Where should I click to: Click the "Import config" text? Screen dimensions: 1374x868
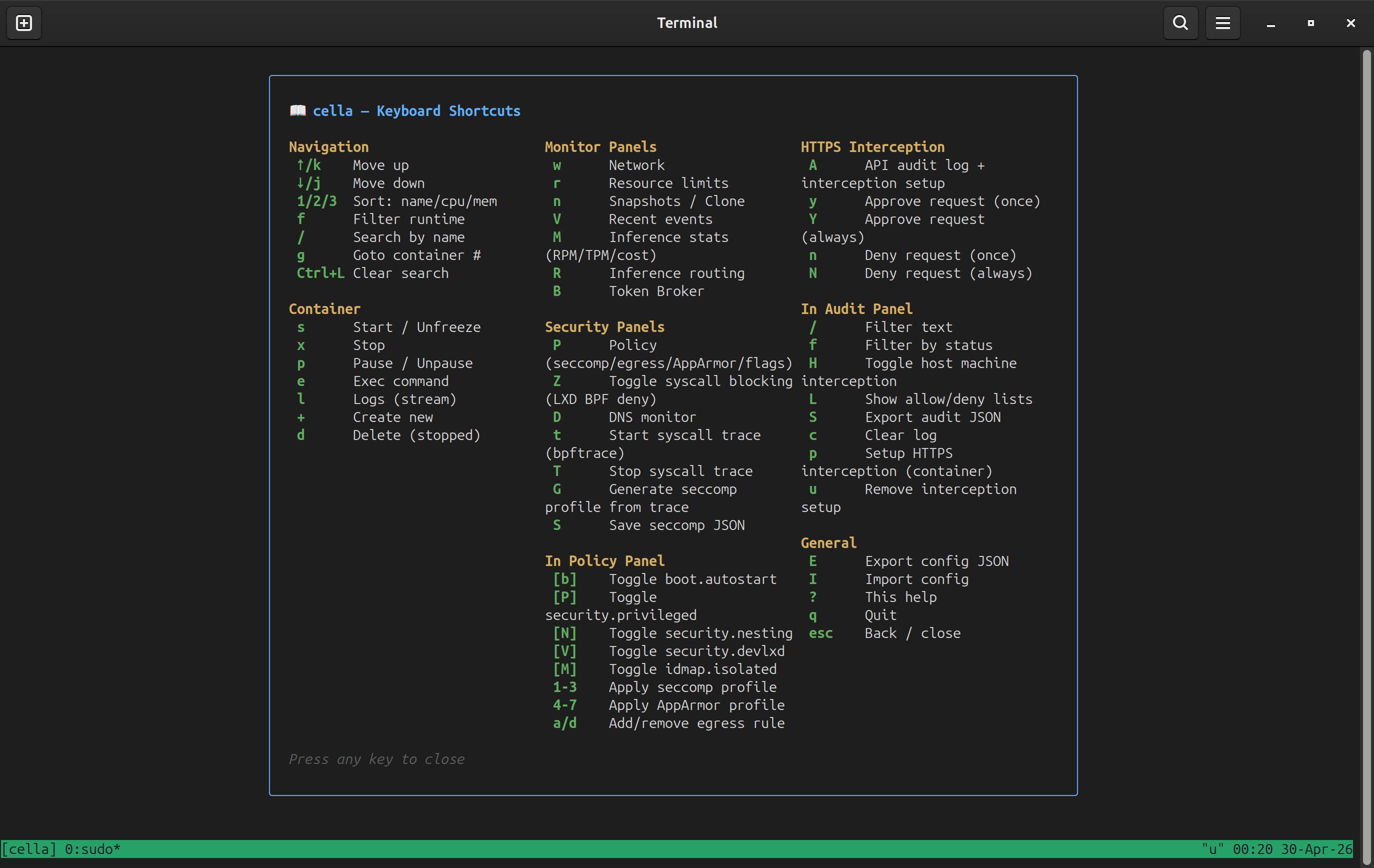[x=917, y=579]
